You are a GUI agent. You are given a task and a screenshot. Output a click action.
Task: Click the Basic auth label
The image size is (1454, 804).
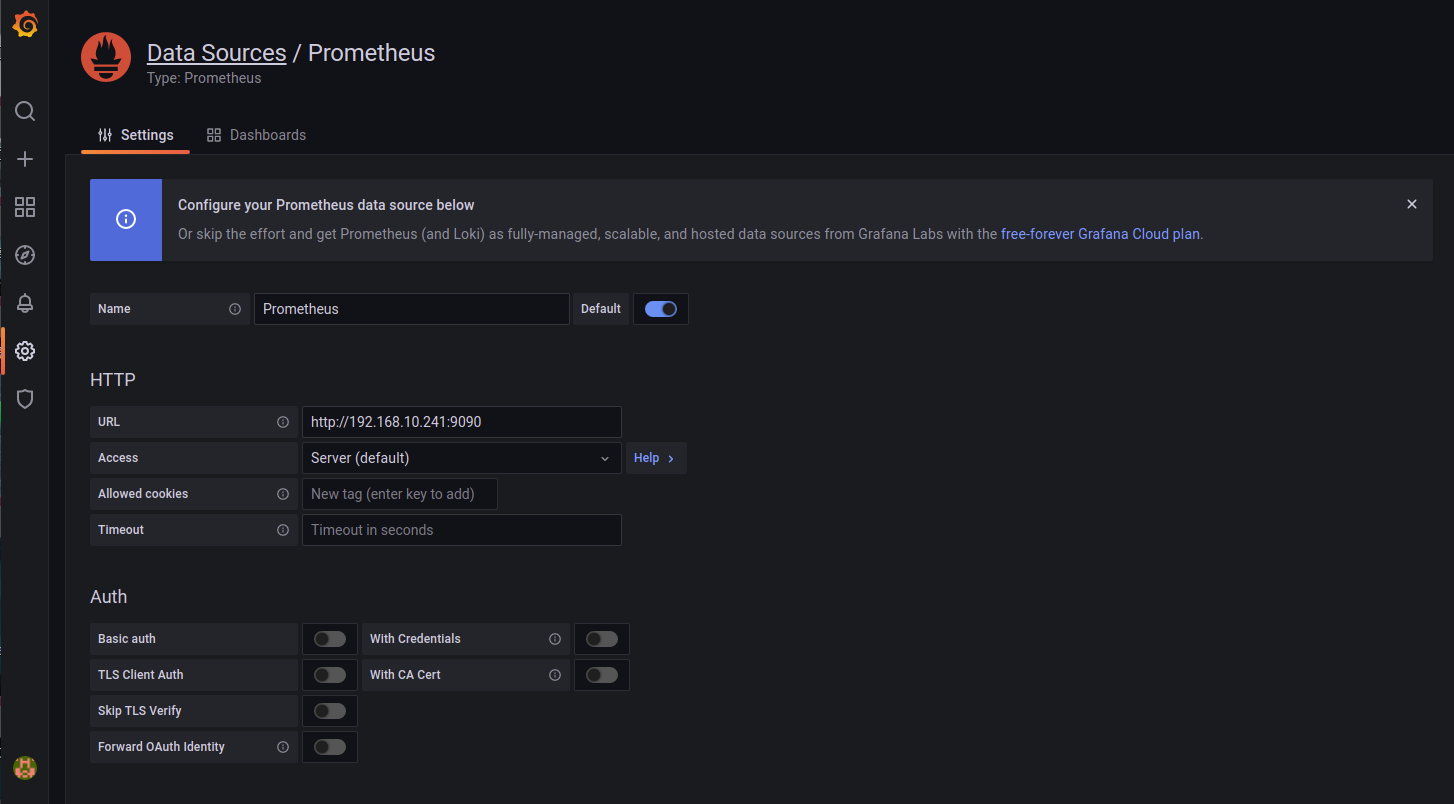click(127, 639)
